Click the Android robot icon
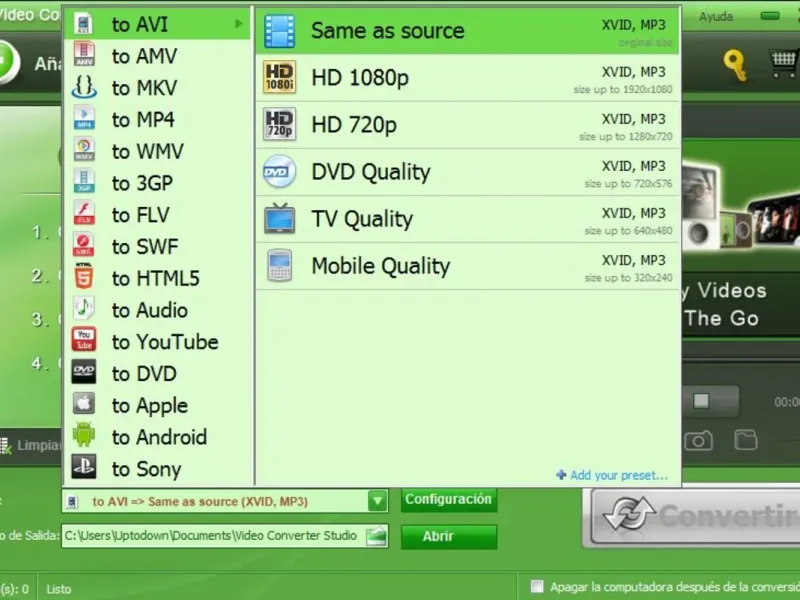This screenshot has width=800, height=600. (84, 435)
